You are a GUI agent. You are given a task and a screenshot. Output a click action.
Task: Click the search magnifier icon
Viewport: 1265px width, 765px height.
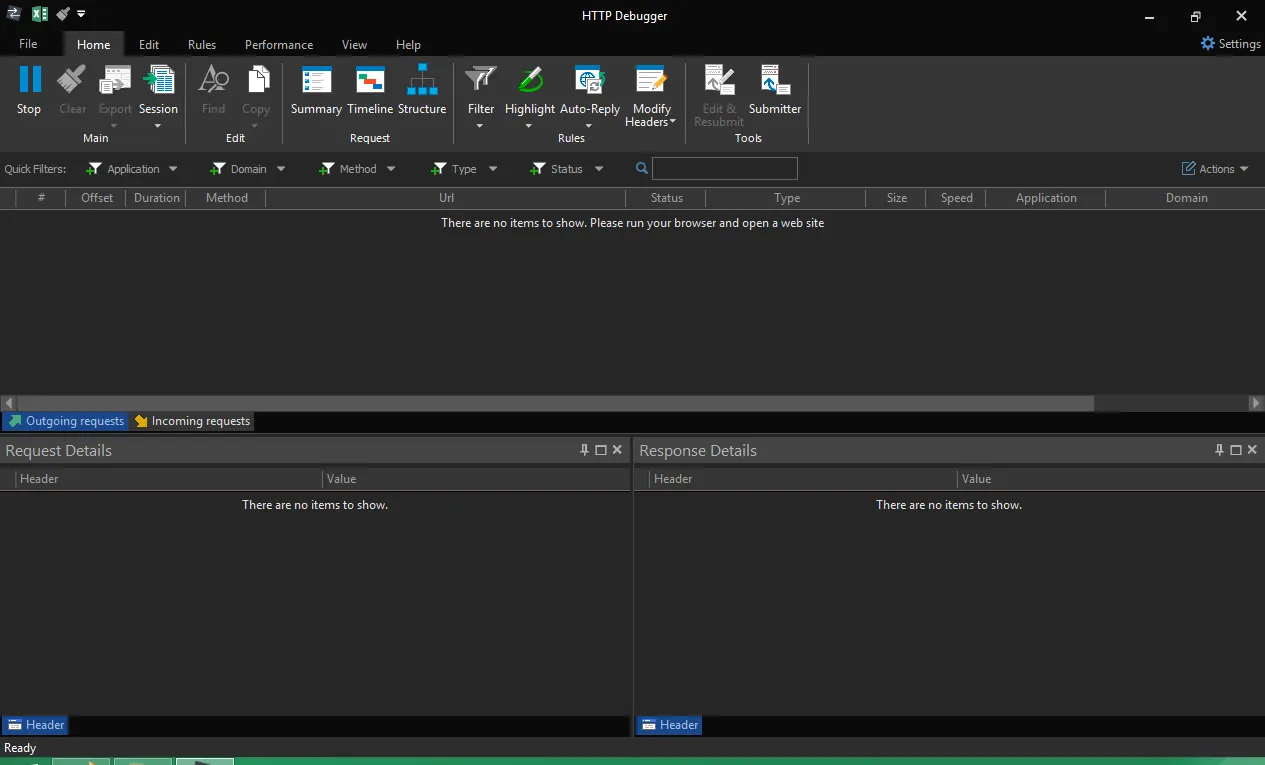[x=642, y=168]
